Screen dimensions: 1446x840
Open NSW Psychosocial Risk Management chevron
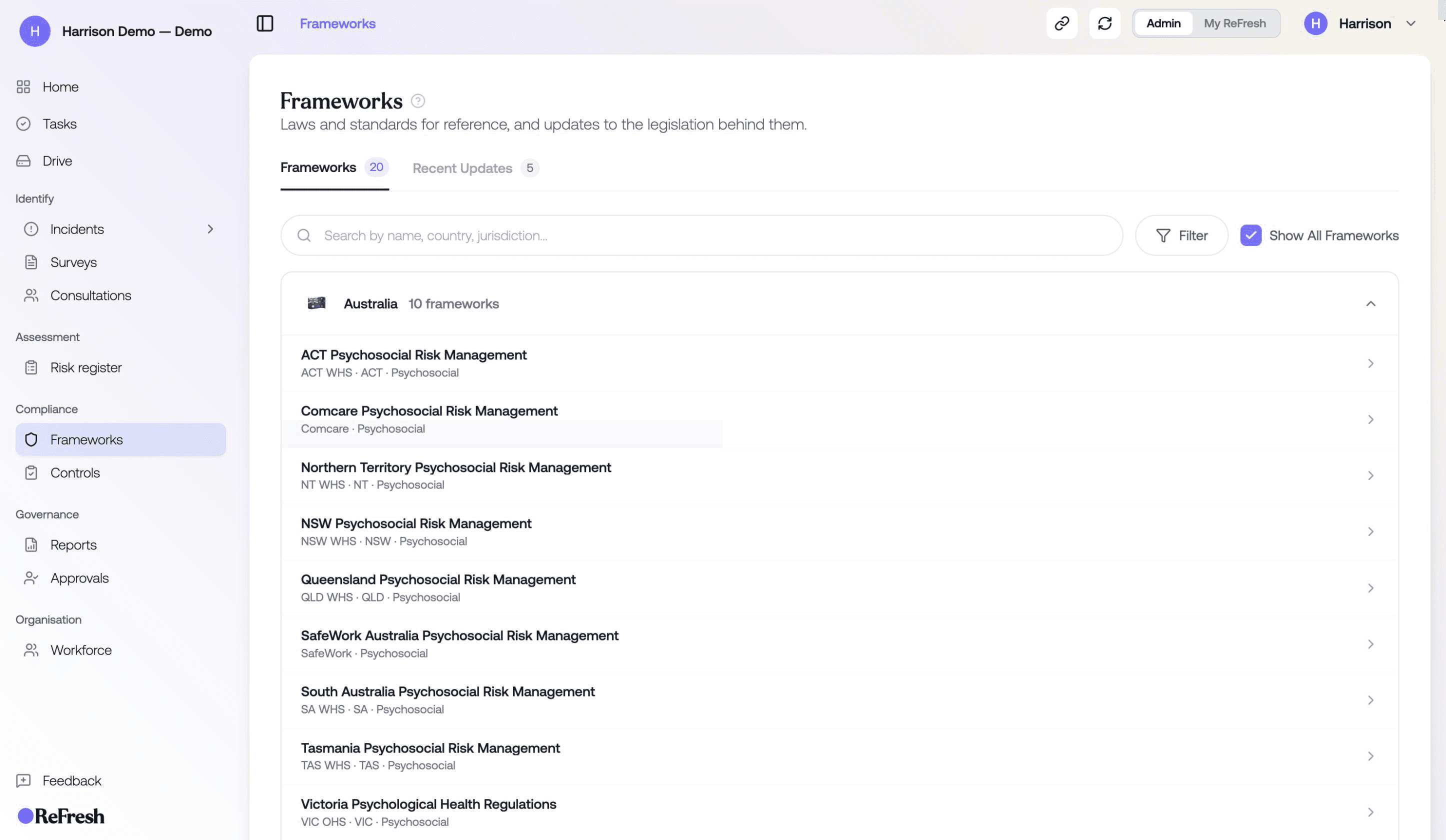[1370, 532]
